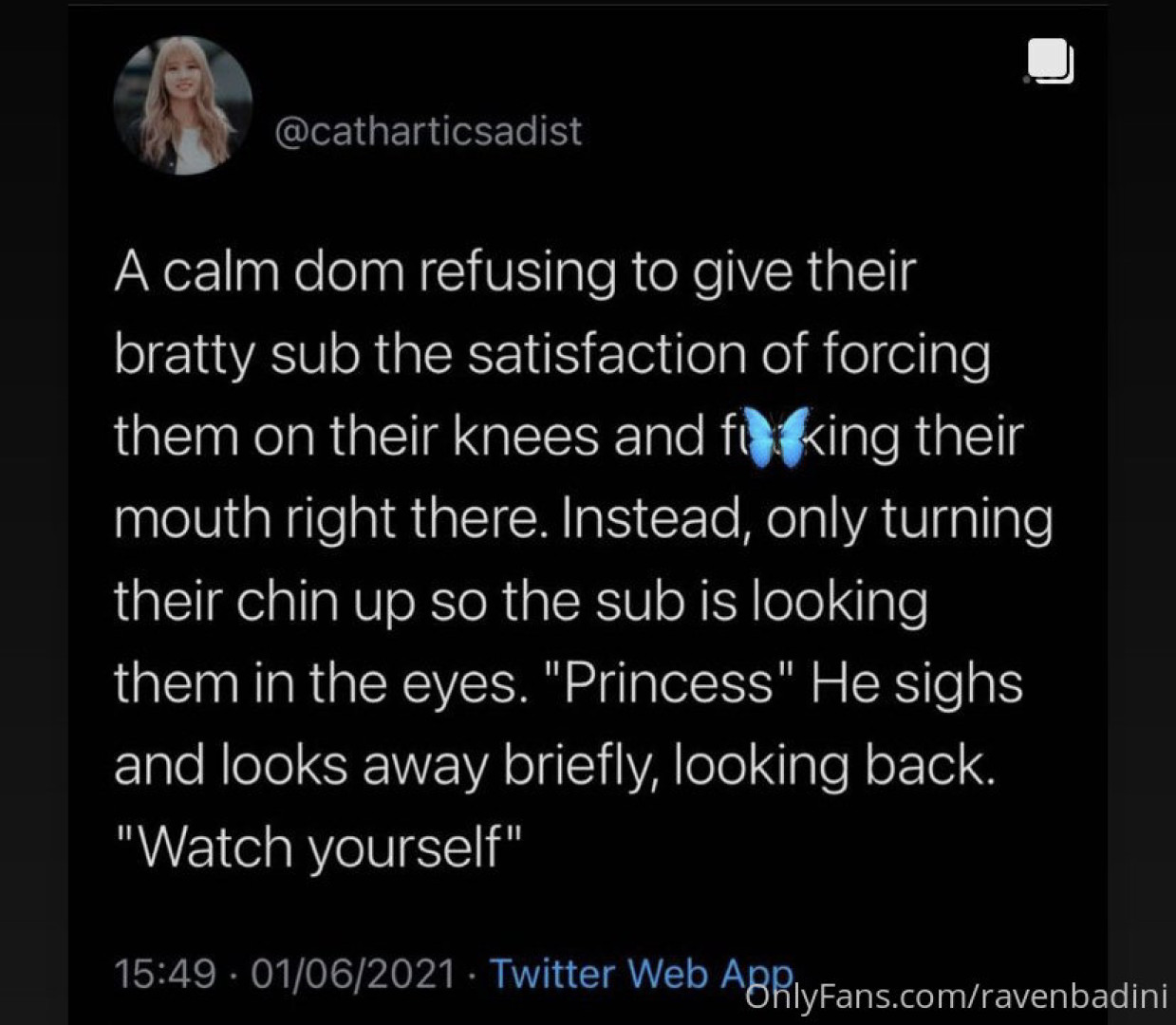Click the "He sighs" text

(916, 682)
